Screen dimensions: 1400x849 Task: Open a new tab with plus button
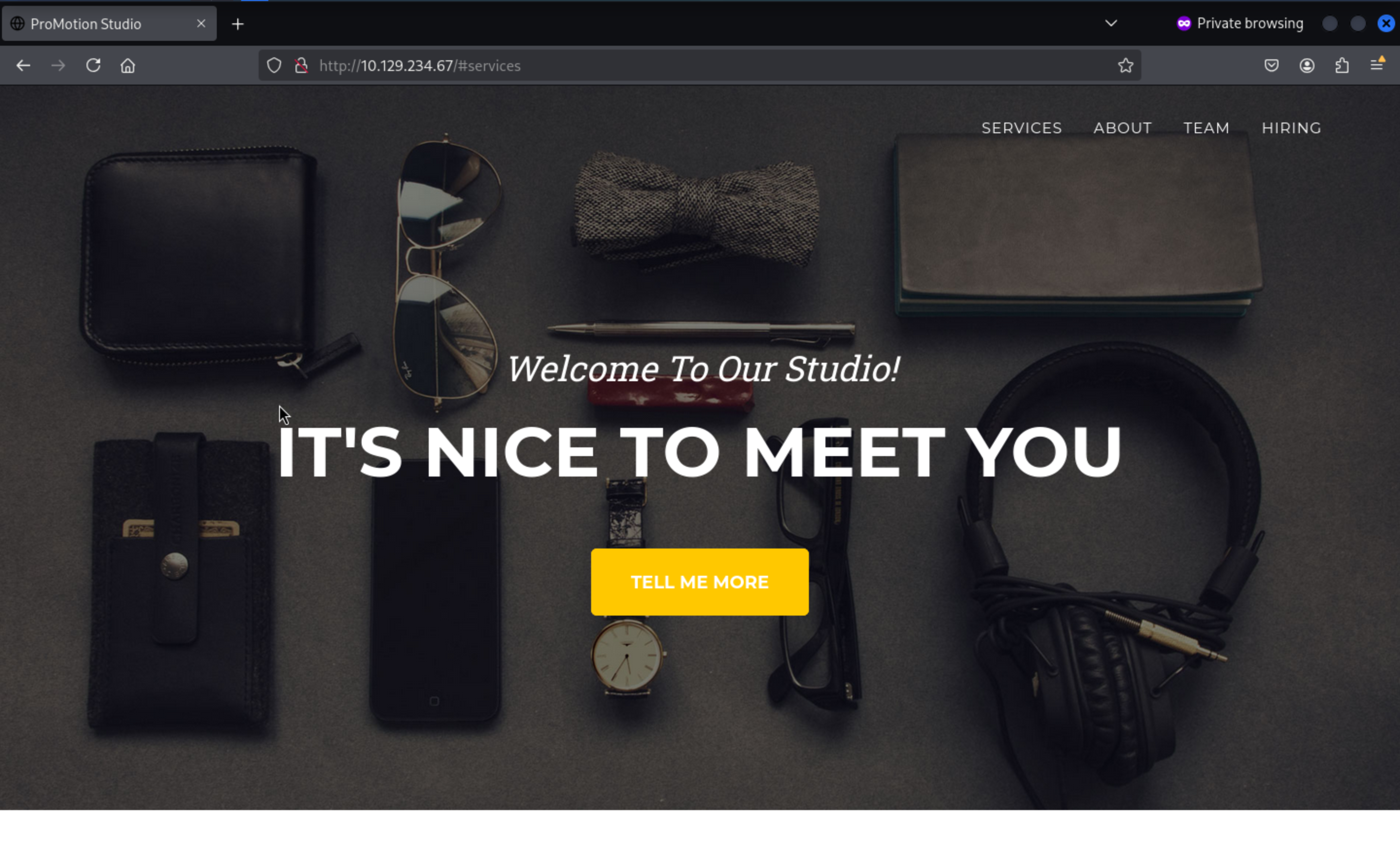pyautogui.click(x=238, y=24)
